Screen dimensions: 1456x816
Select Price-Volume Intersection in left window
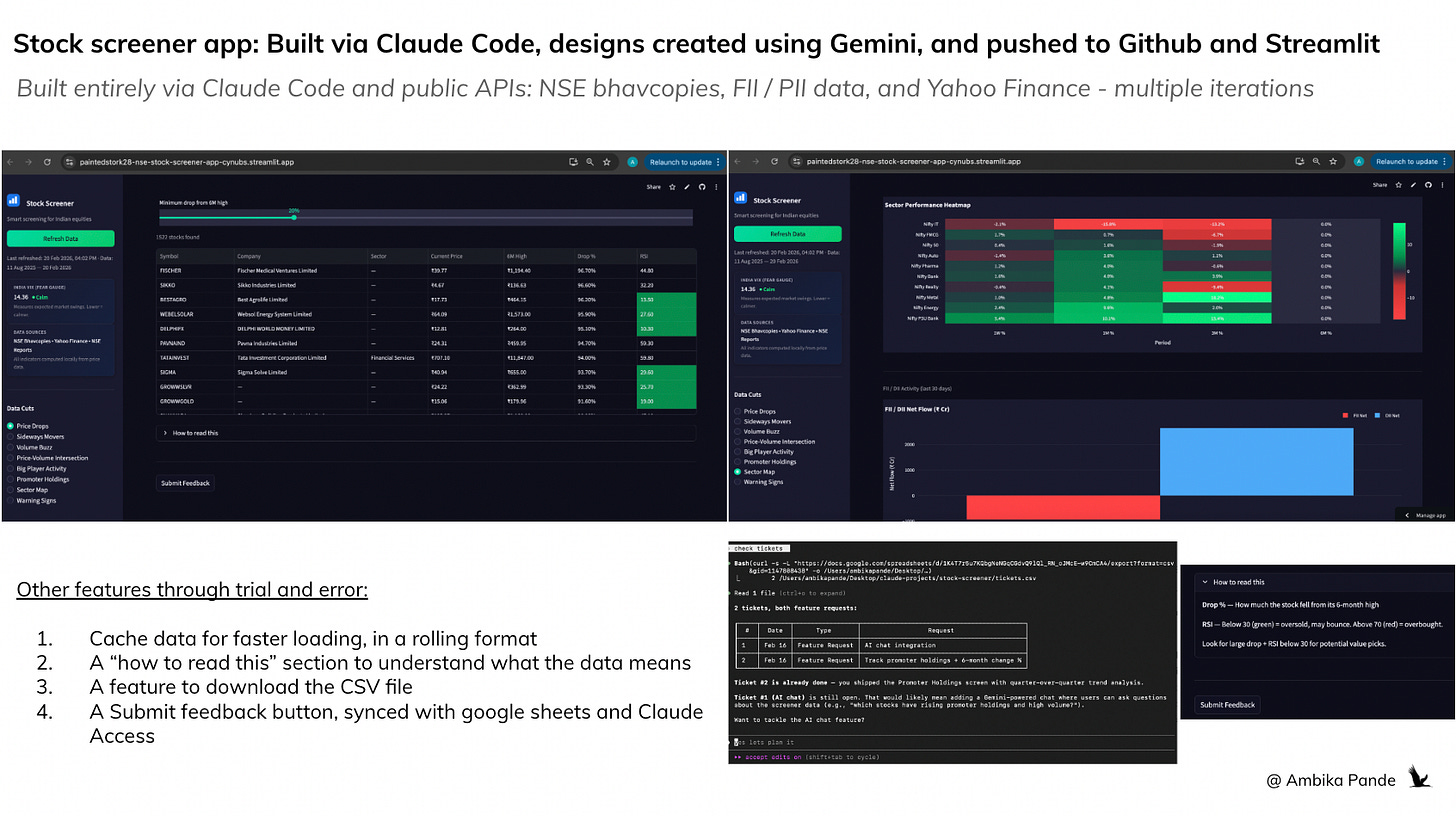point(10,458)
